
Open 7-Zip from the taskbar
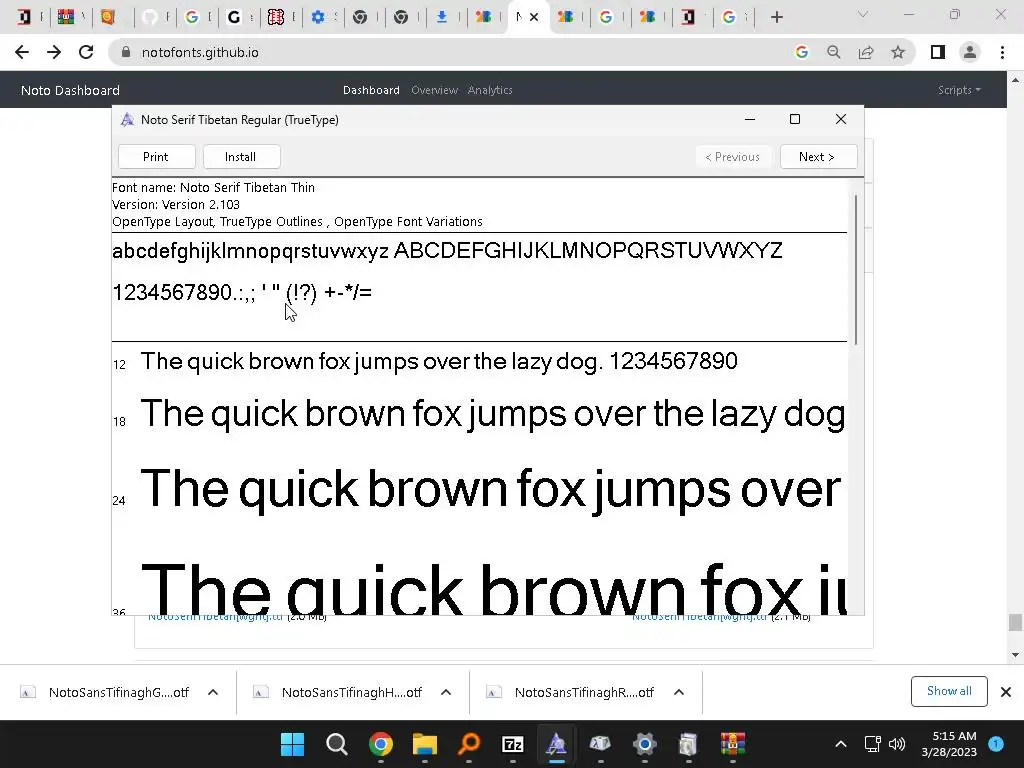513,744
